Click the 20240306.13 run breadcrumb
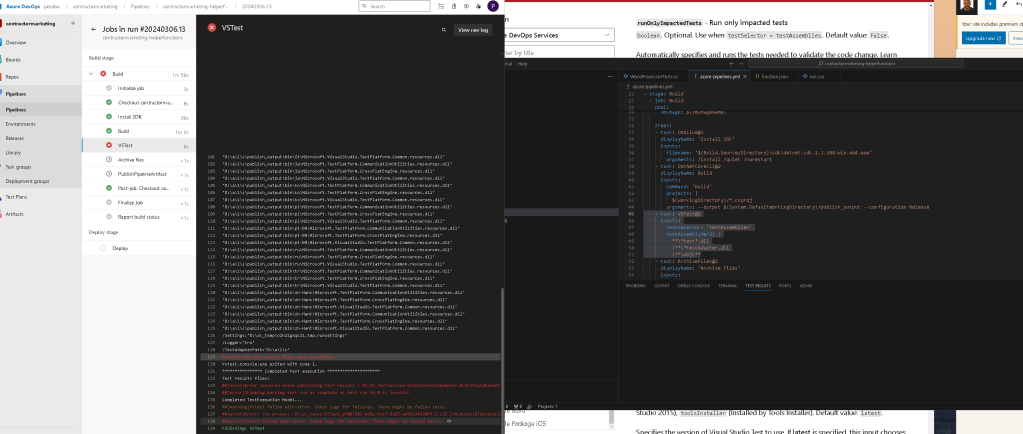Image resolution: width=1023 pixels, height=434 pixels. click(x=257, y=6)
